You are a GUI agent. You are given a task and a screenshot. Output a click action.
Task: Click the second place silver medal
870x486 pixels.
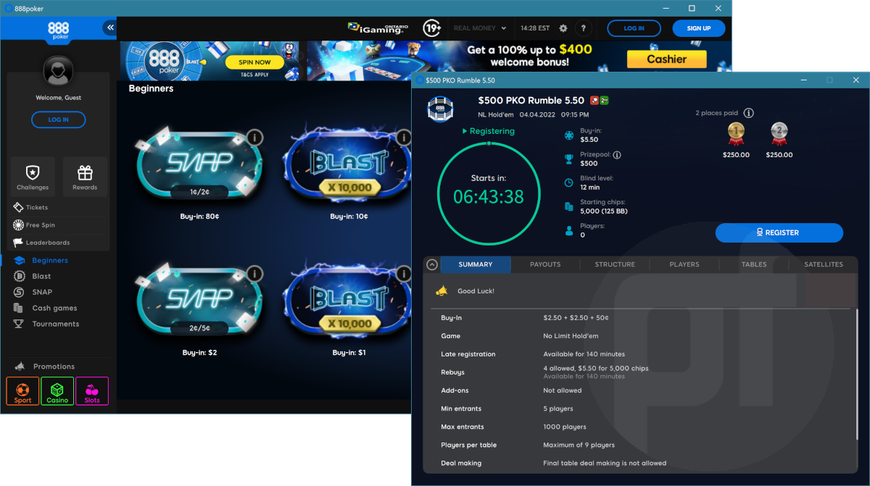point(779,134)
